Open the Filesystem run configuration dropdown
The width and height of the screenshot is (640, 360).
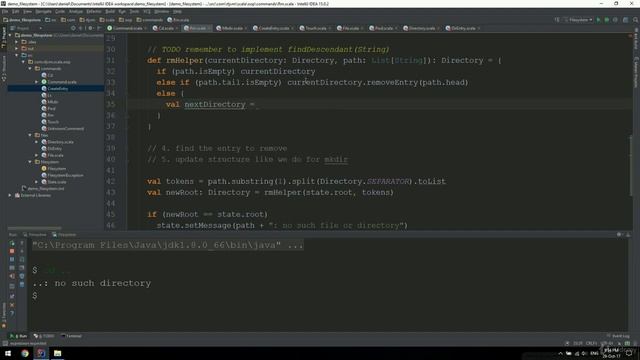coord(578,20)
